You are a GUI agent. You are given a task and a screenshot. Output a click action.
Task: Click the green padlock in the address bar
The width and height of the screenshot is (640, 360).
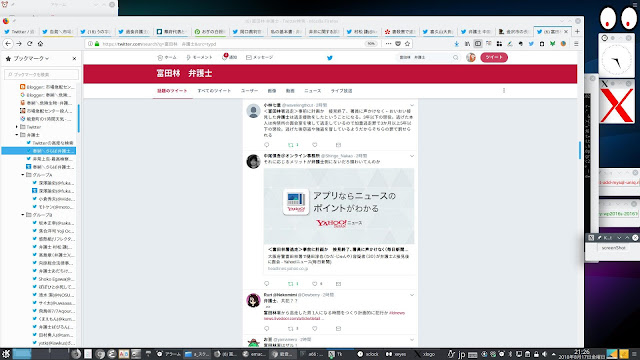[x=97, y=44]
